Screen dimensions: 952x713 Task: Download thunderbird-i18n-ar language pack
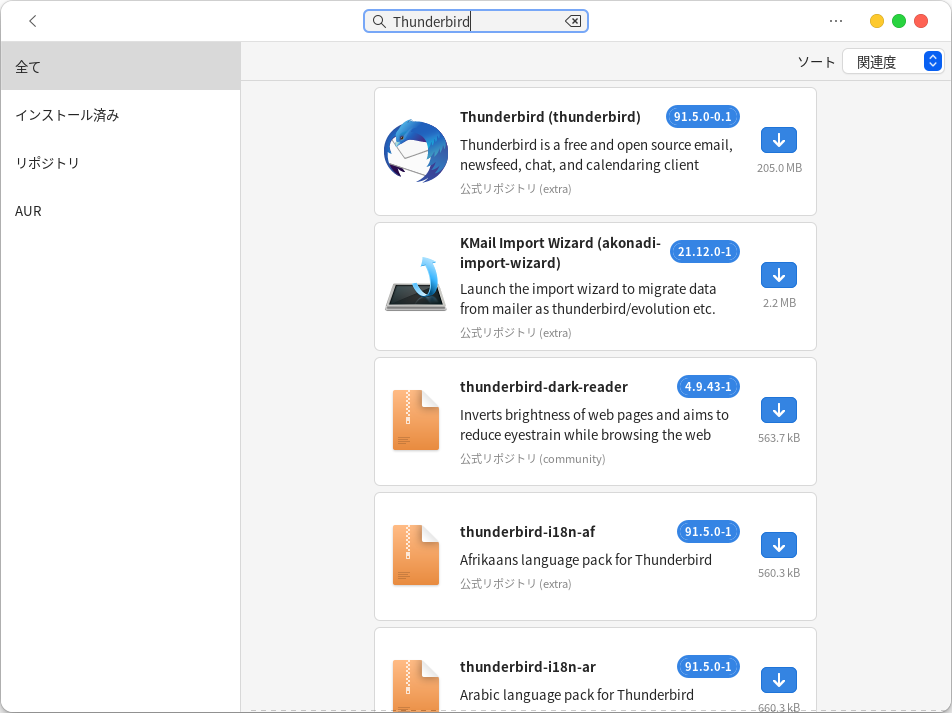[778, 680]
